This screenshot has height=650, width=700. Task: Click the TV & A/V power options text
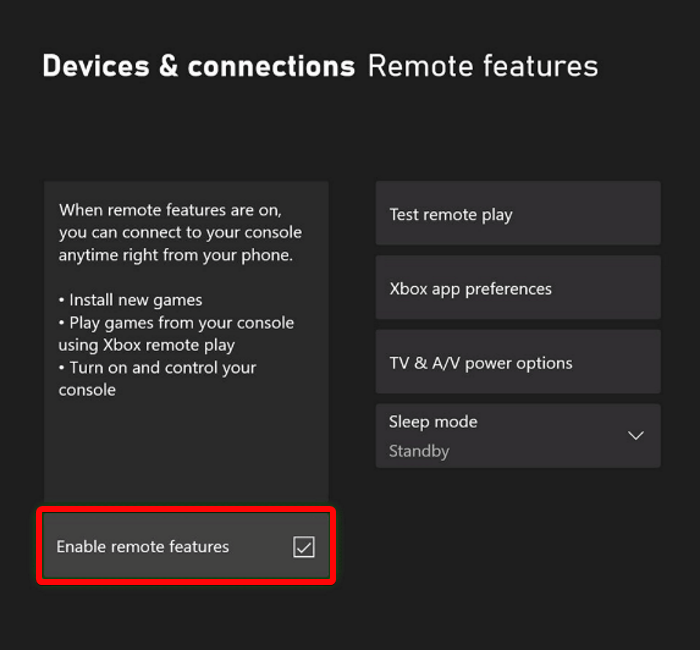tap(481, 363)
